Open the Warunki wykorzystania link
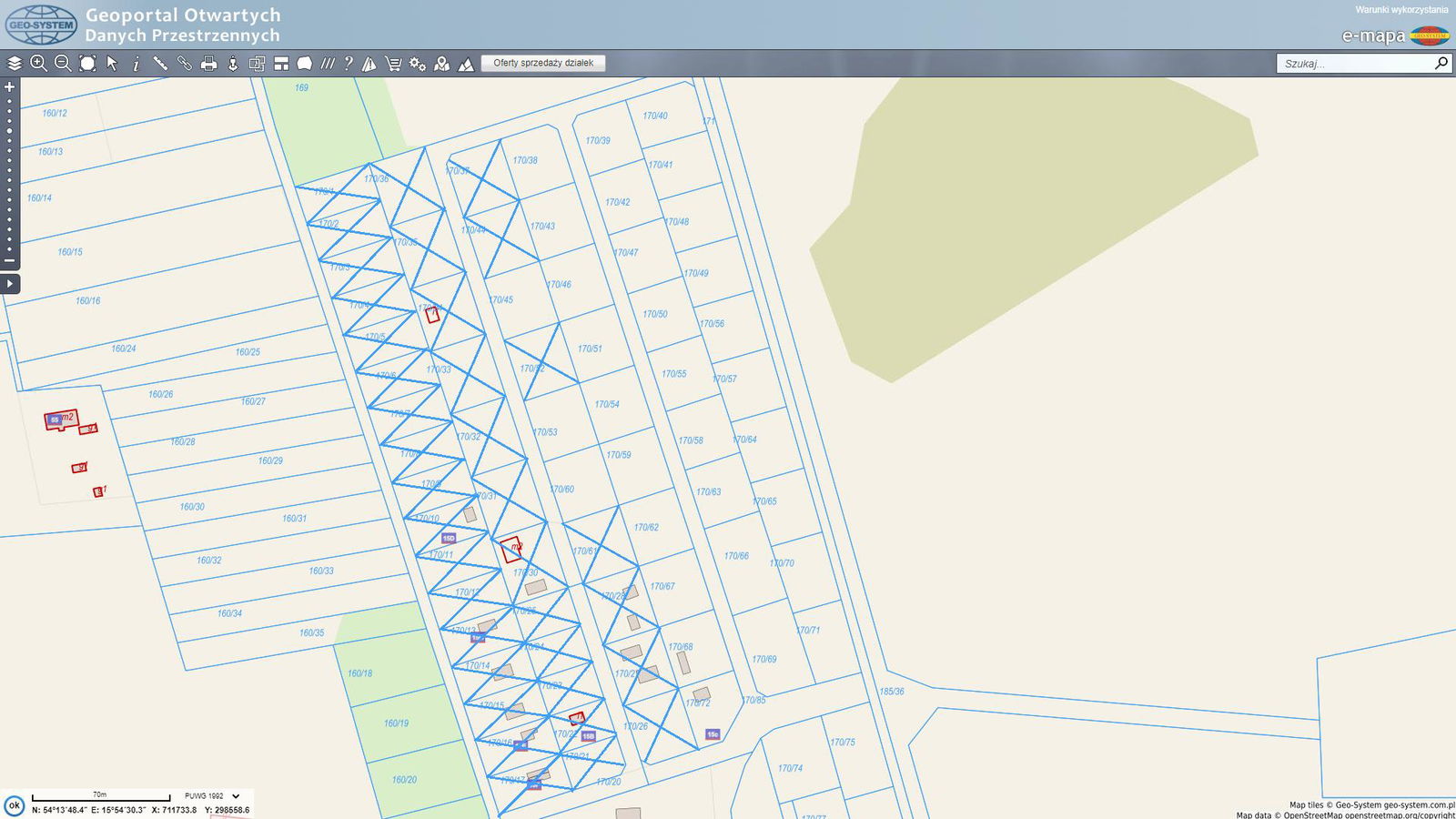The width and height of the screenshot is (1456, 819). point(1400,10)
